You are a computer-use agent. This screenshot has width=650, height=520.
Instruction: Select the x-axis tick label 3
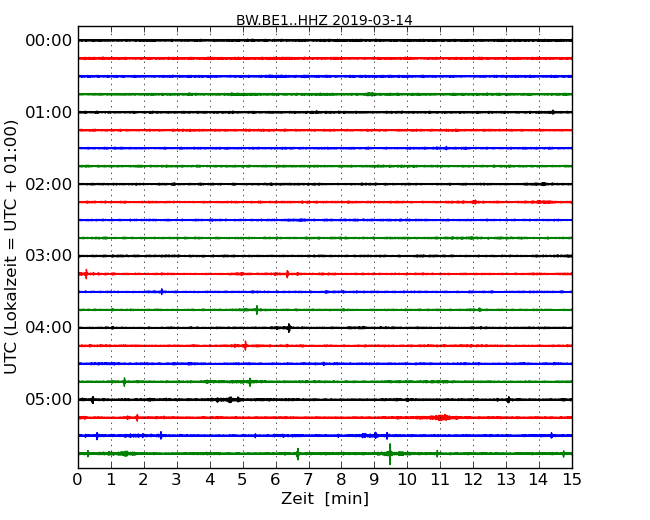(177, 480)
